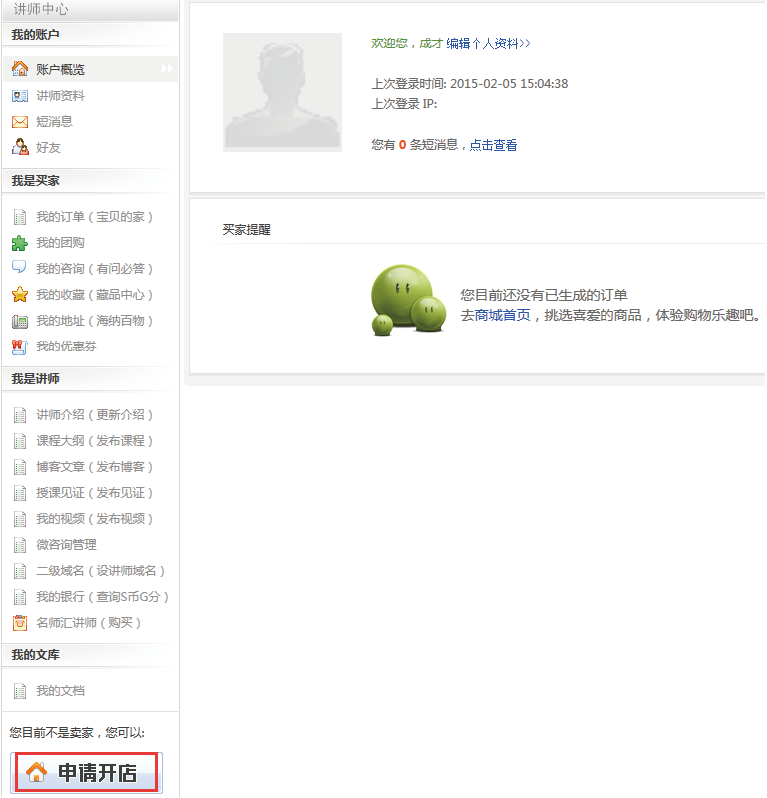Select 我的银行 (查询S币G分) entry
The width and height of the screenshot is (767, 798).
[x=102, y=597]
